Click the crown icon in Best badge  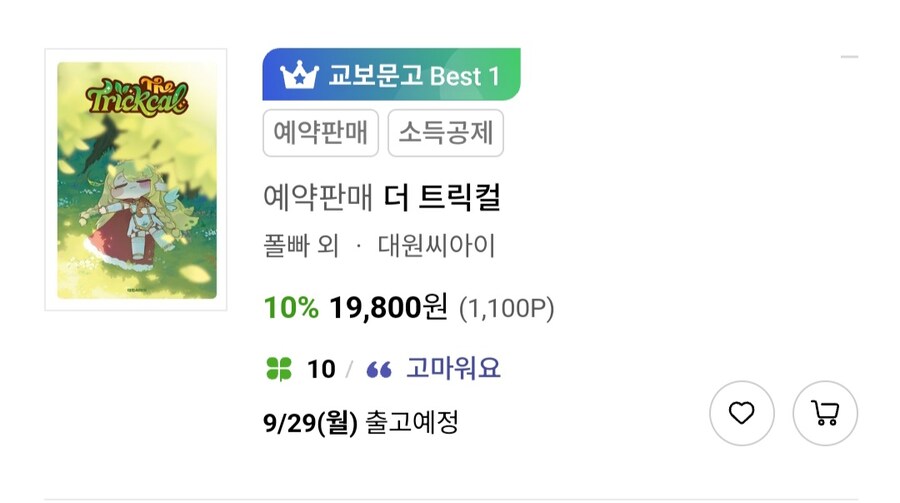(299, 75)
